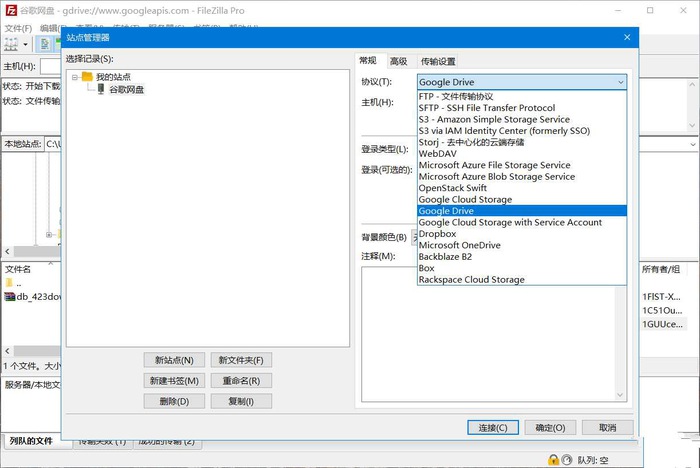Collapse the 我的站点 tree node
700x468 pixels.
tap(75, 77)
